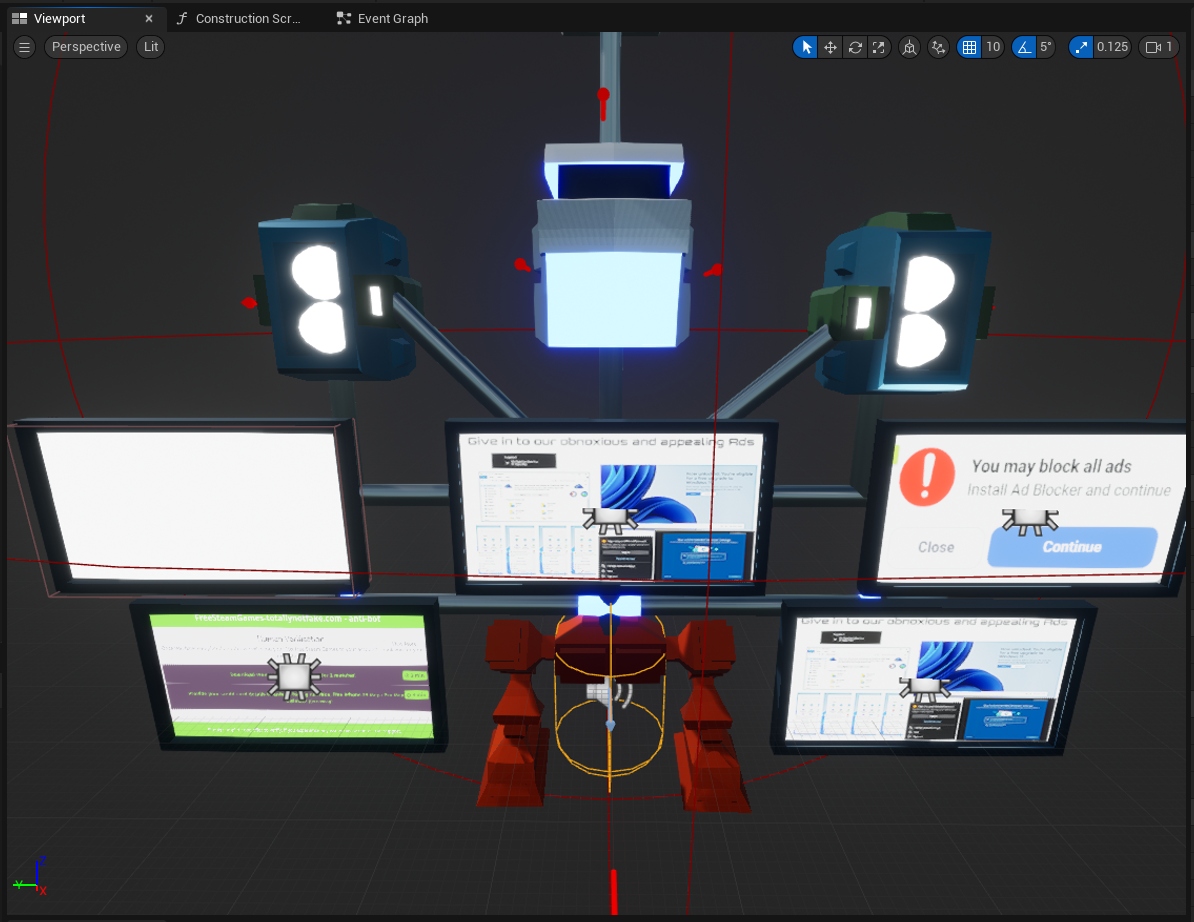Select the green FreeSteamGames screen
This screenshot has height=922, width=1194.
point(292,675)
